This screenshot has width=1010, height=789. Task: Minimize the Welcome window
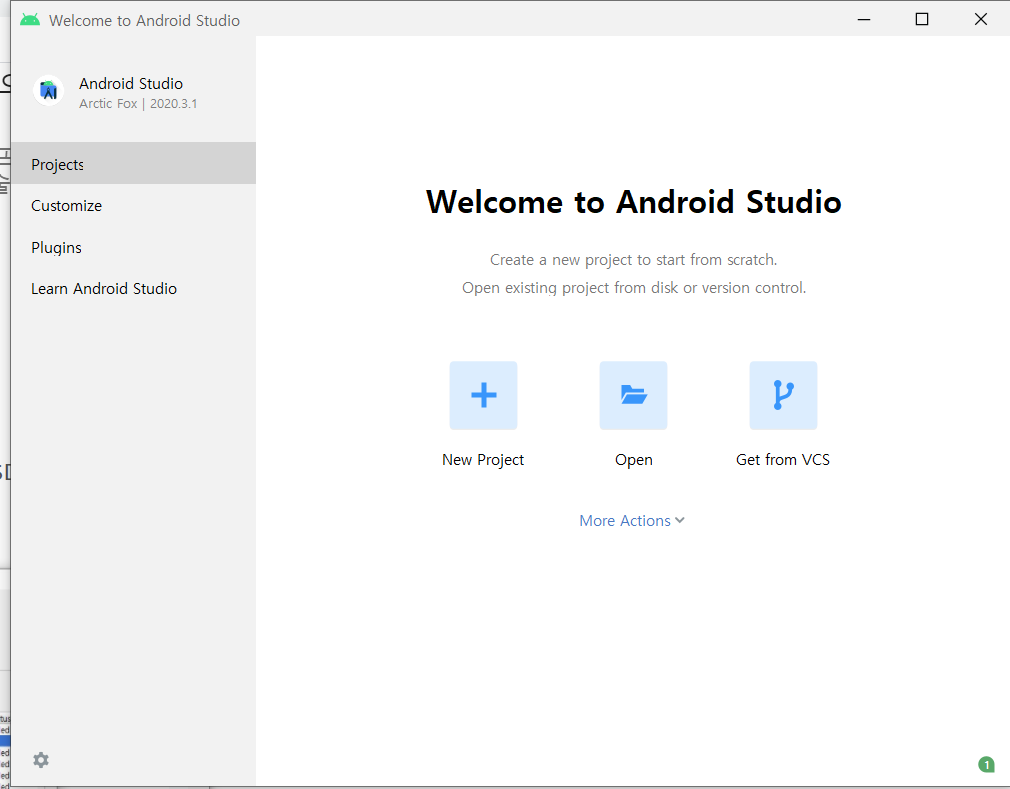[x=864, y=19]
